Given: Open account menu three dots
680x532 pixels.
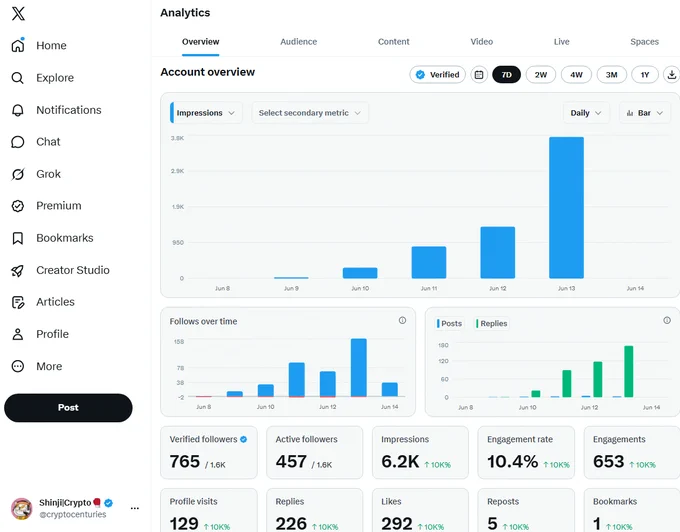Looking at the screenshot, I should (x=135, y=508).
